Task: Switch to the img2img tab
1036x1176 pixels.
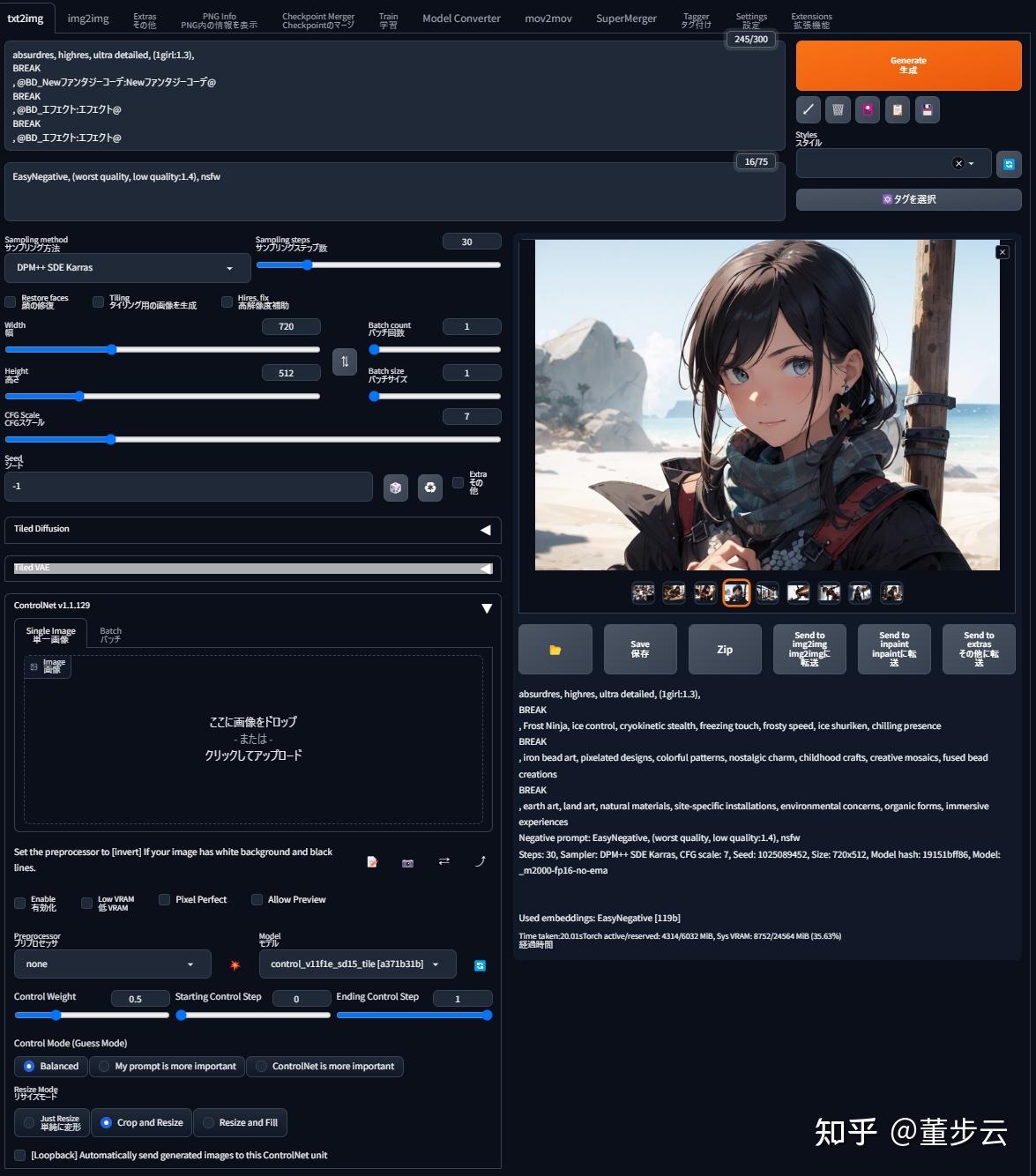Action: (88, 18)
